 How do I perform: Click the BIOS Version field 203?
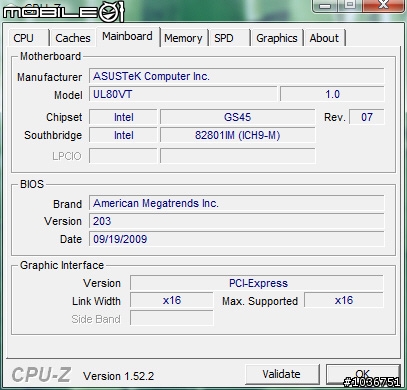click(237, 221)
